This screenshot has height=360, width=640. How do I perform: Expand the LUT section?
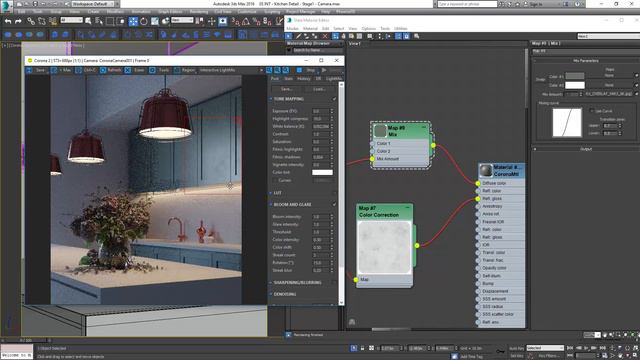point(270,193)
